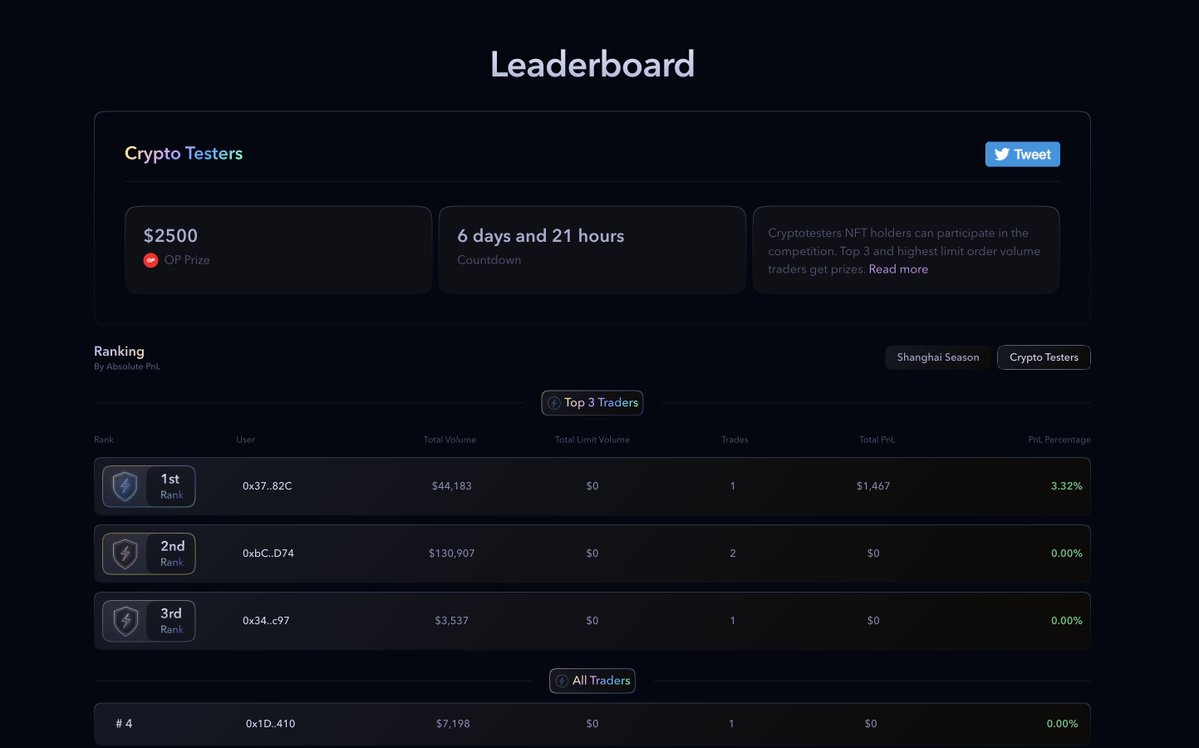1199x748 pixels.
Task: Select user address 0xbC..D74
Action: [268, 553]
